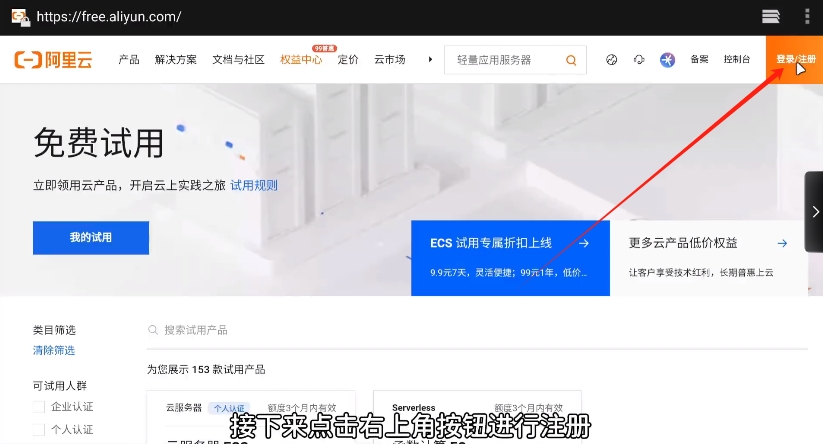
Task: Click the orange search magnifier icon
Action: point(571,60)
